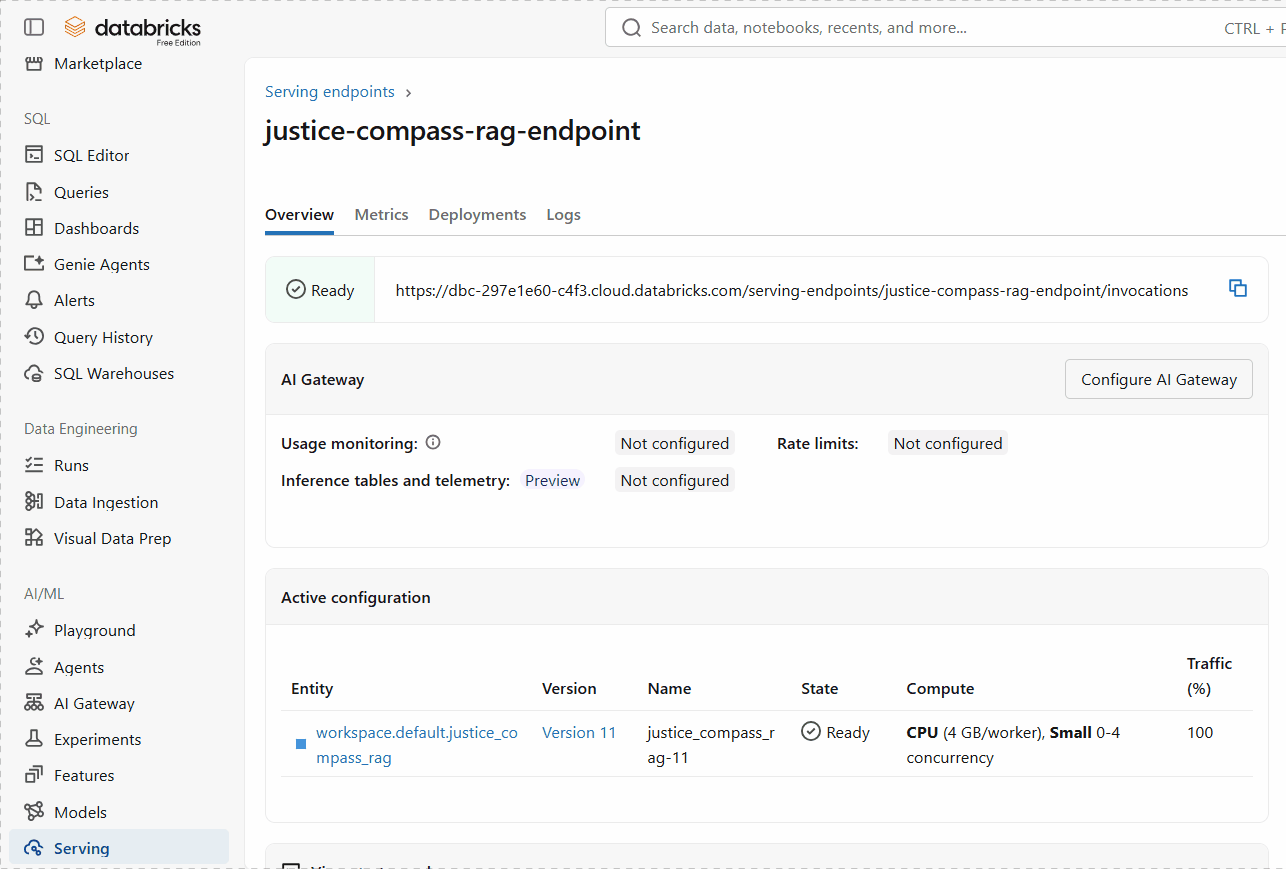Click the Compute column header
Viewport: 1286px width, 869px height.
pyautogui.click(x=940, y=689)
